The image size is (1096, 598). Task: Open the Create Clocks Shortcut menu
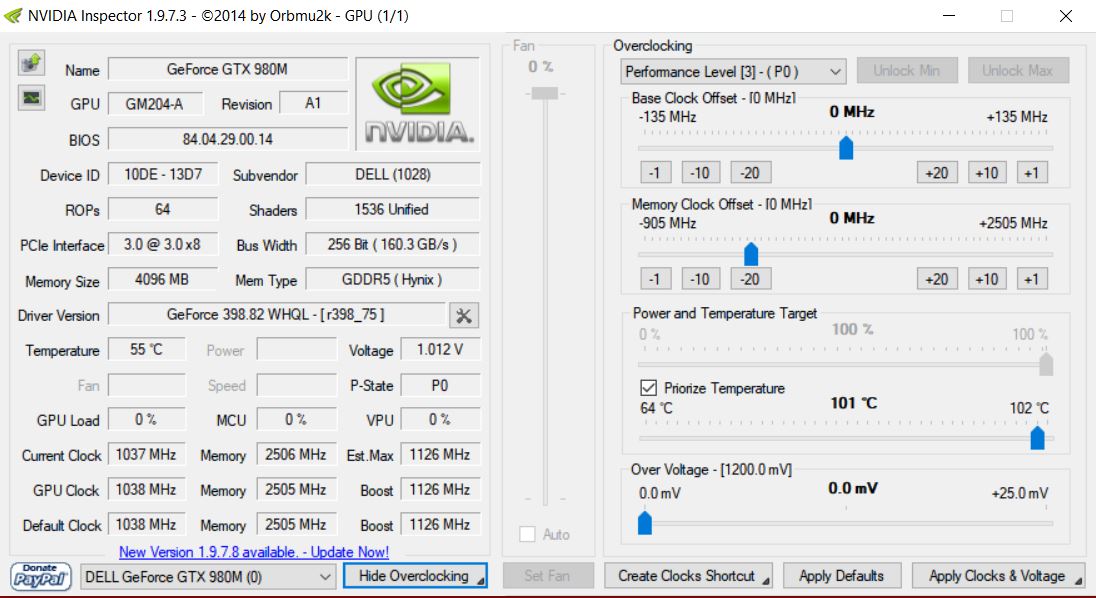688,576
